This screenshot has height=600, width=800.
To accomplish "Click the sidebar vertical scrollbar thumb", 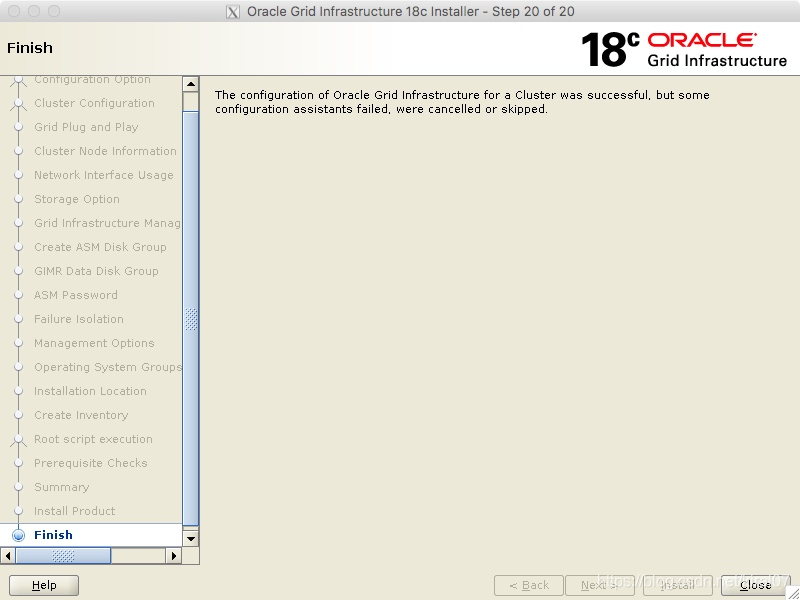I will (x=191, y=319).
